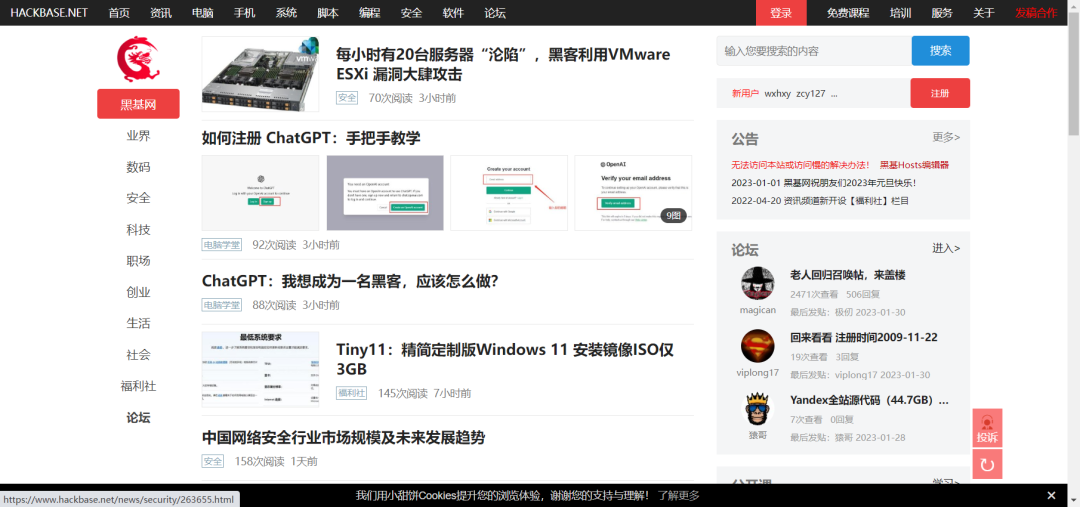1080x507 pixels.
Task: Open 软件 in top navigation
Action: point(453,12)
